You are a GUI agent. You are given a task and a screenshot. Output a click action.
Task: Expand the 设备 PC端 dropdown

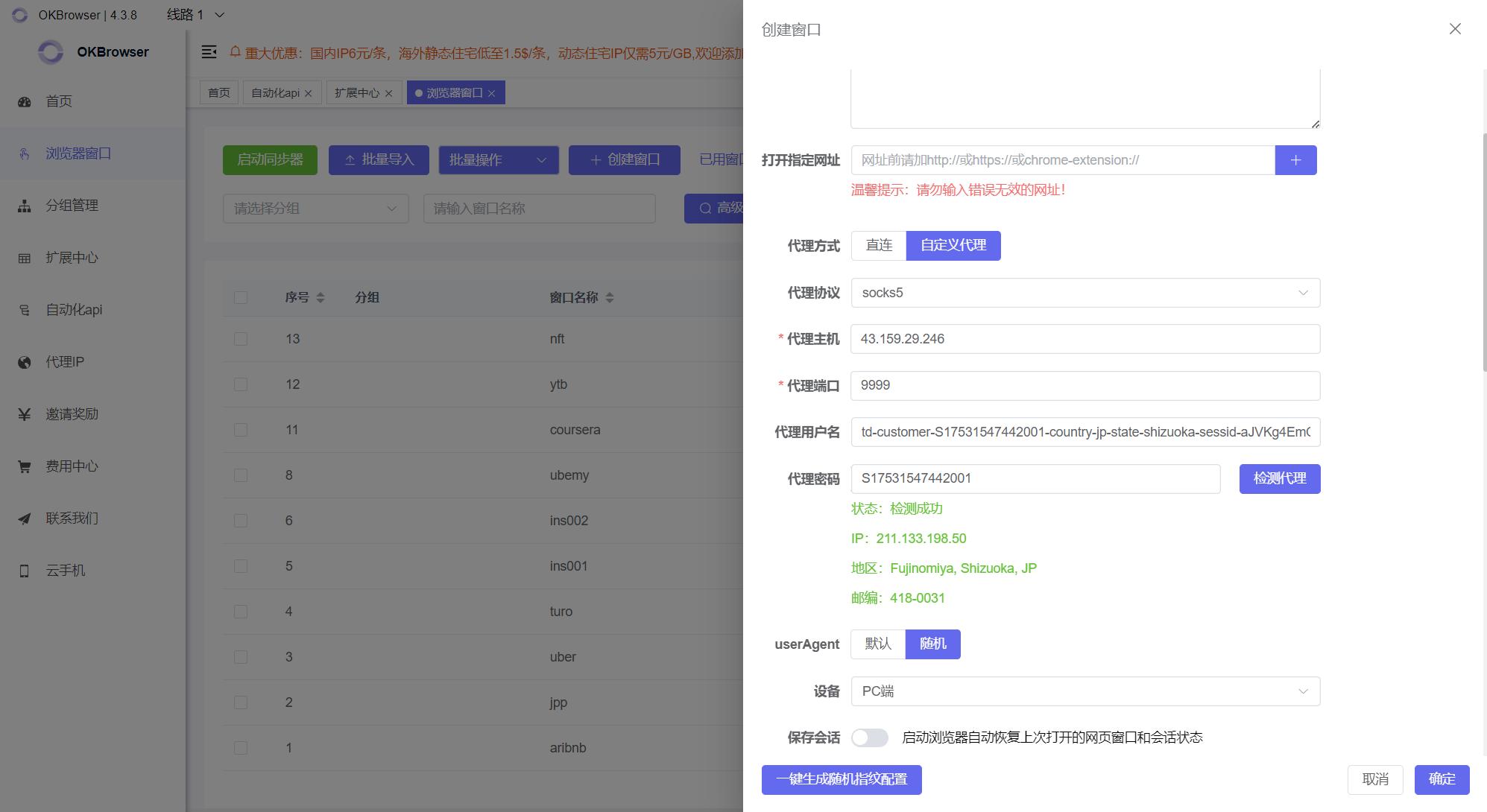click(x=1085, y=691)
